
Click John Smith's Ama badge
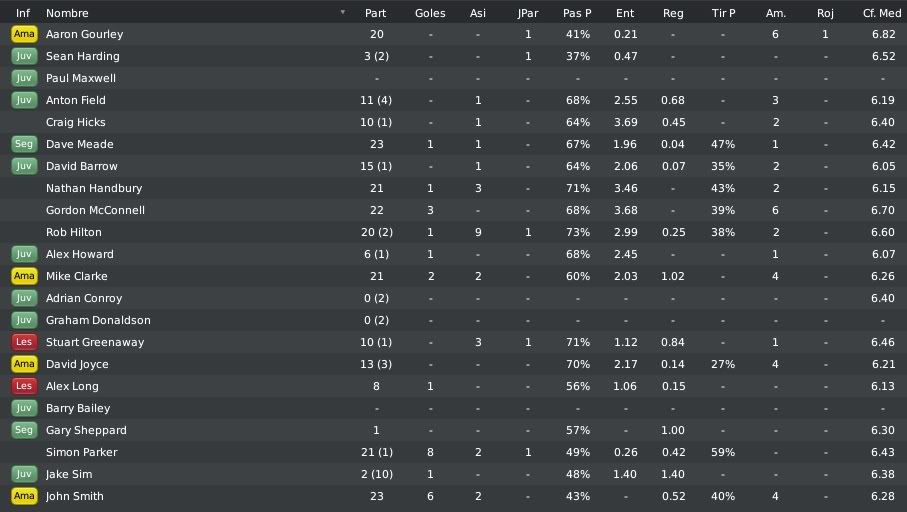tap(24, 496)
